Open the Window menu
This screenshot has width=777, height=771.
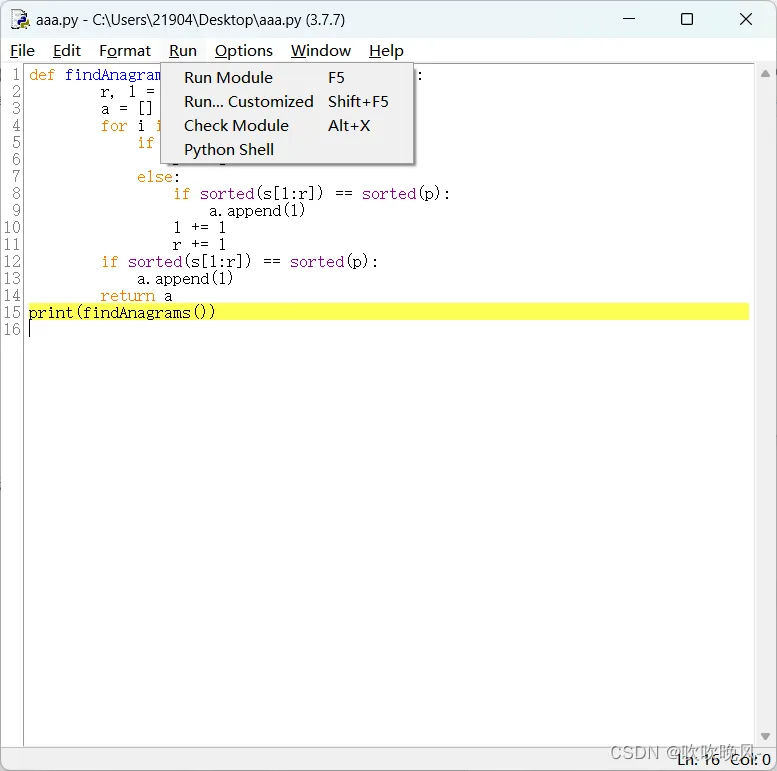click(x=321, y=51)
